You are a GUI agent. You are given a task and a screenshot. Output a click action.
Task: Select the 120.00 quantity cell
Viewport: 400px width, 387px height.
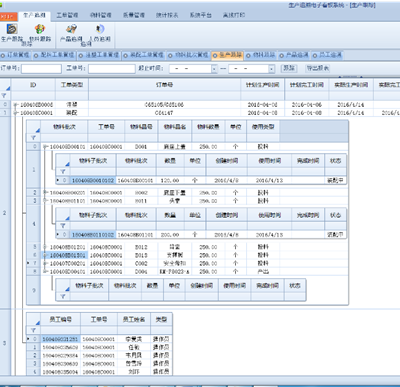click(x=170, y=180)
